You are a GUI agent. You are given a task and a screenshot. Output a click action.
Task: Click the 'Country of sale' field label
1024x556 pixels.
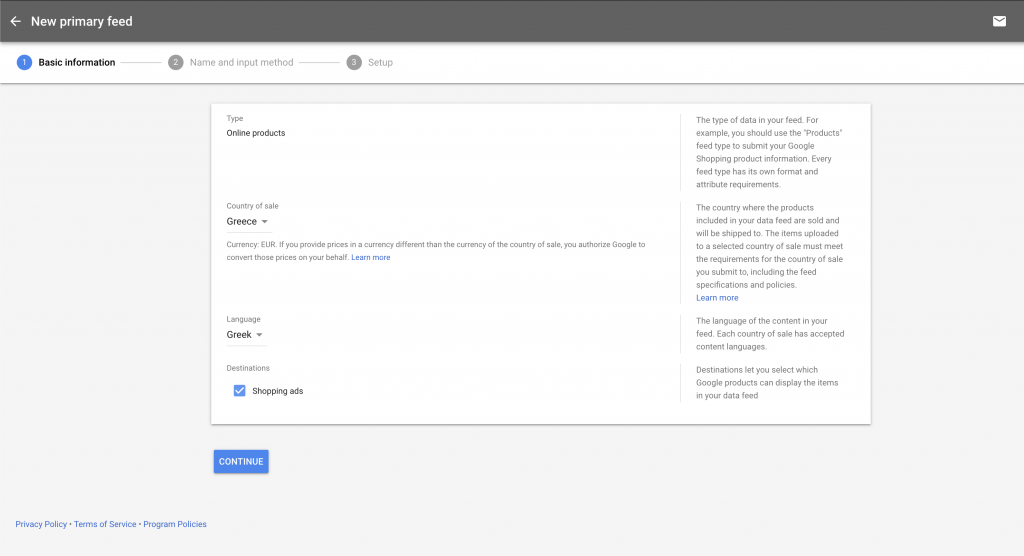tap(252, 206)
